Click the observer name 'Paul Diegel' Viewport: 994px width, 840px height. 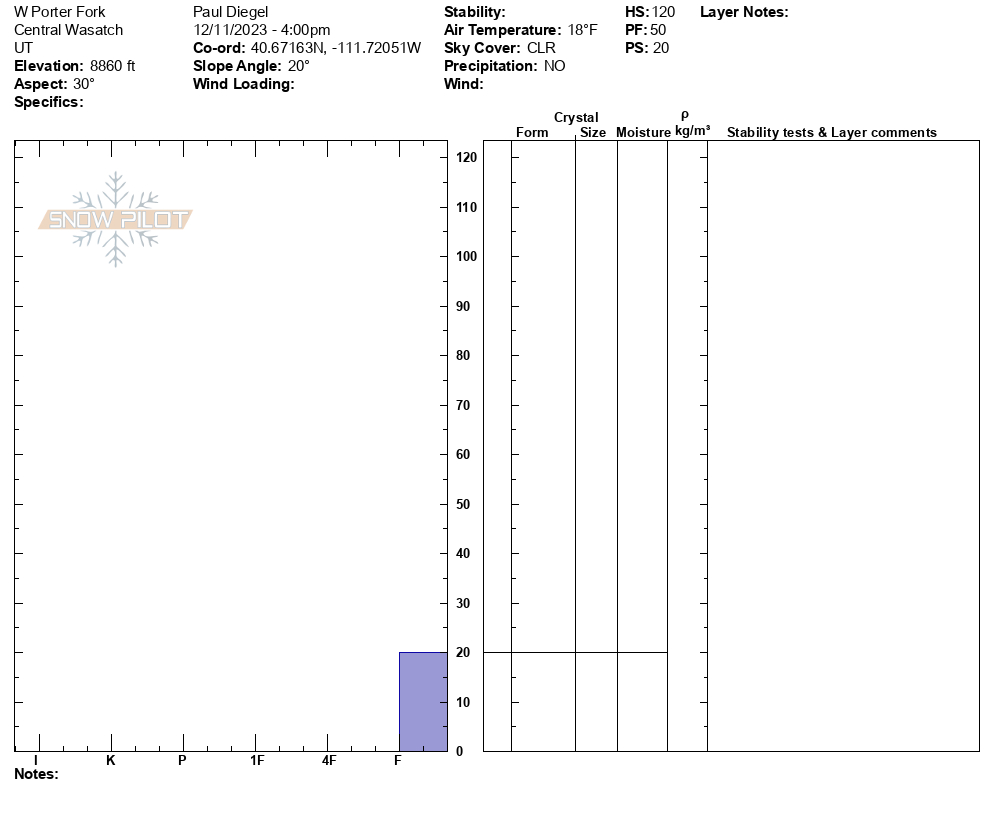pos(231,12)
